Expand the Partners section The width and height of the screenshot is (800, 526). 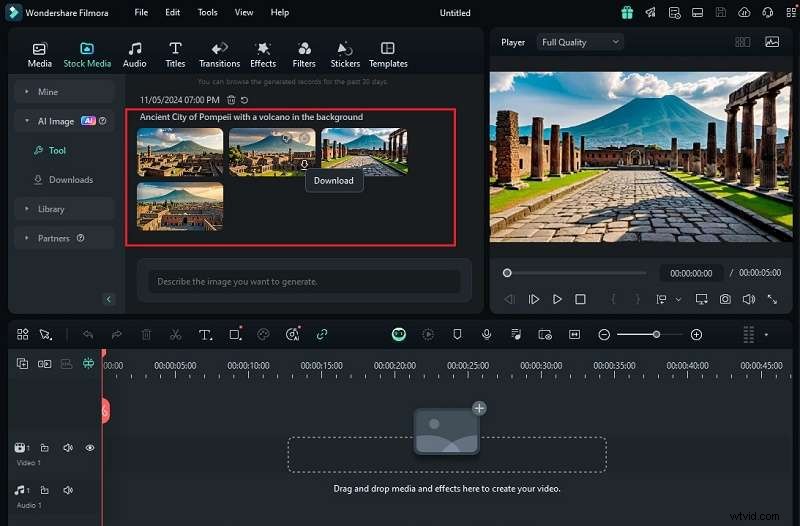(x=64, y=238)
